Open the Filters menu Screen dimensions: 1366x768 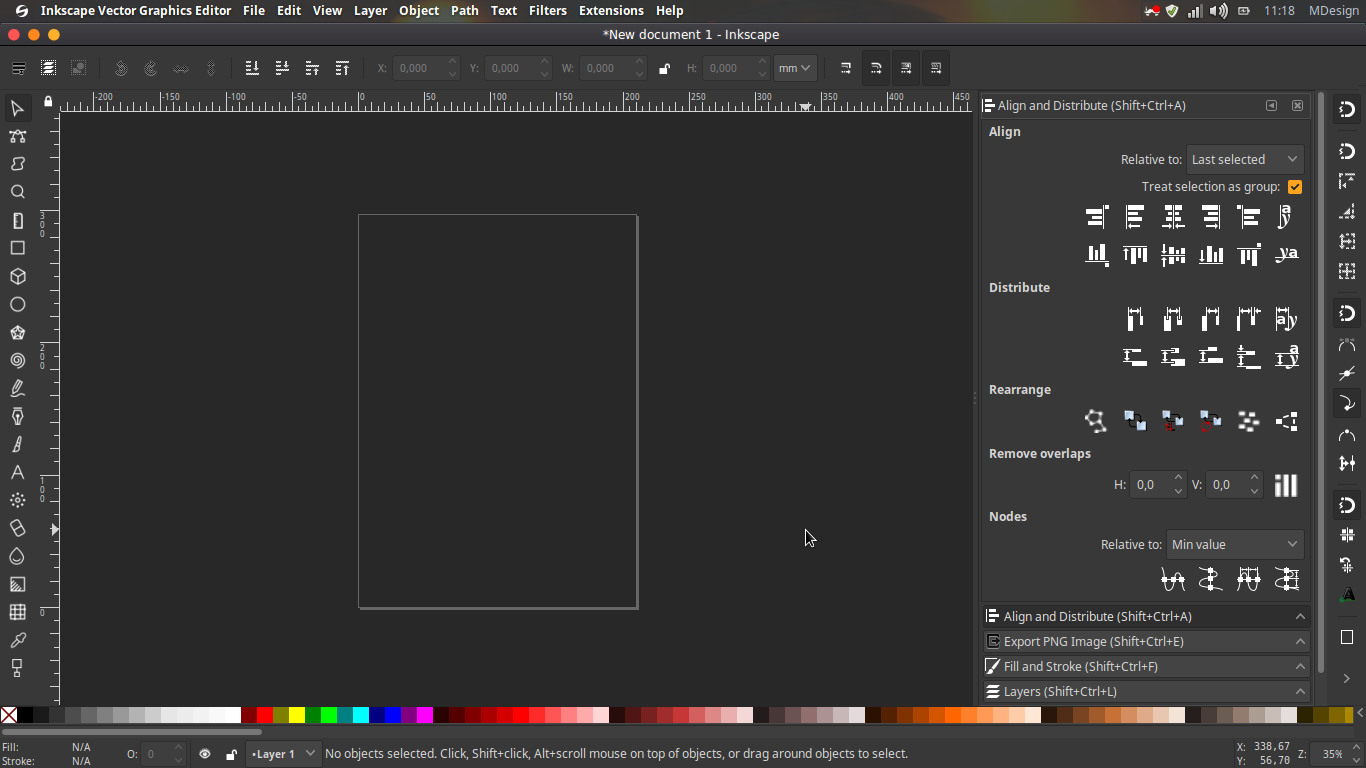pyautogui.click(x=548, y=10)
